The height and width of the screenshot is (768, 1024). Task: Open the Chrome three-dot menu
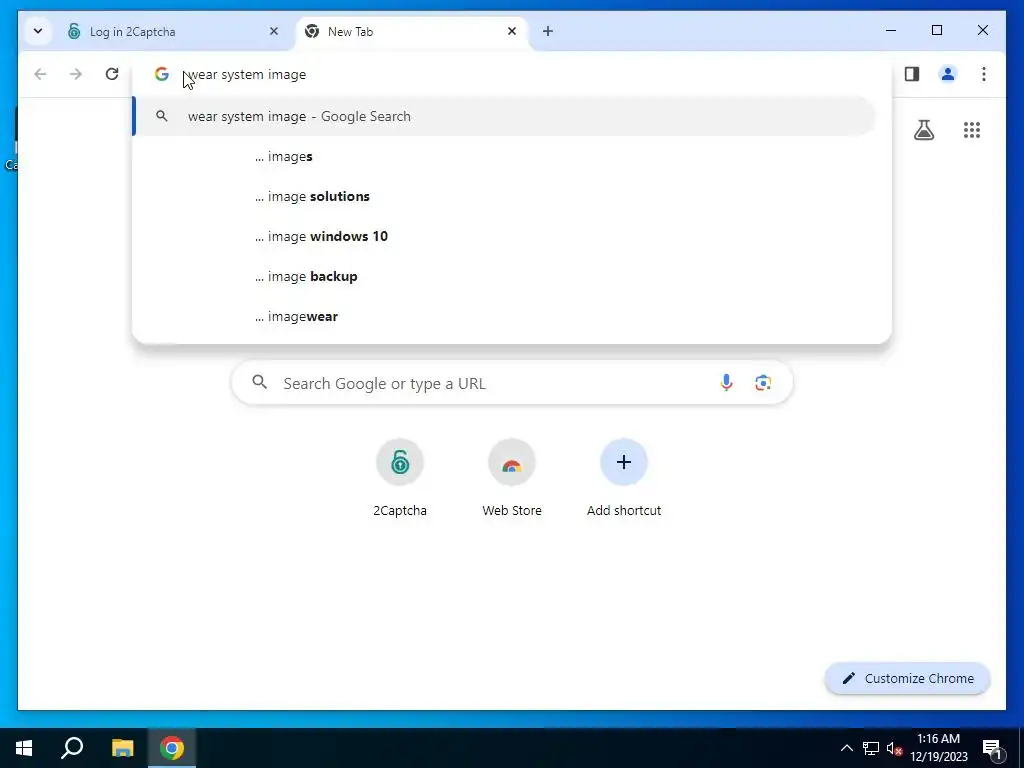984,74
